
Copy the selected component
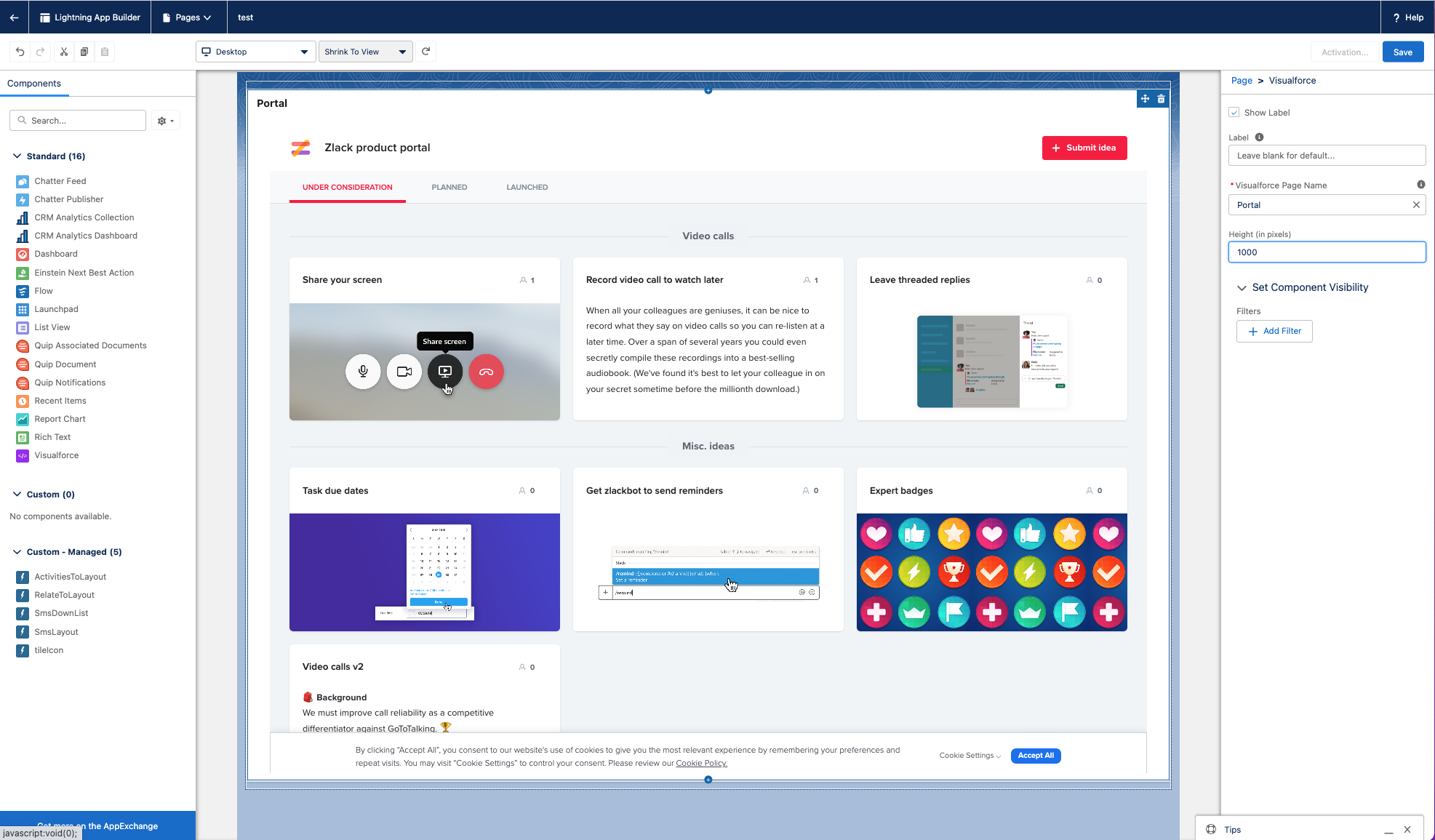coord(84,52)
